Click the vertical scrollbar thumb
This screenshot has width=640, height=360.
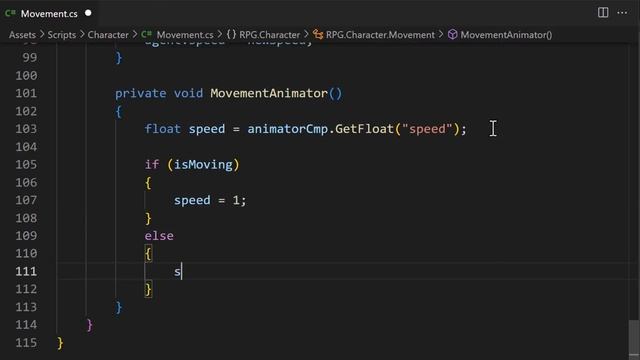tap(633, 338)
